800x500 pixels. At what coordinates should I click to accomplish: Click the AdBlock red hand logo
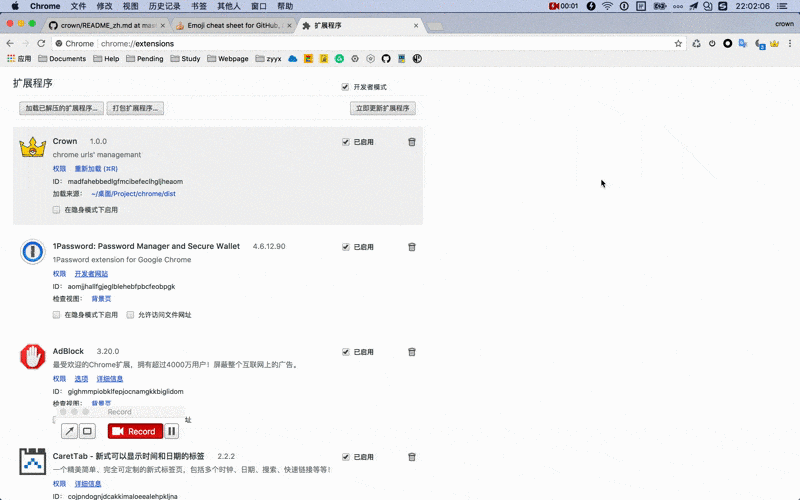coord(33,356)
